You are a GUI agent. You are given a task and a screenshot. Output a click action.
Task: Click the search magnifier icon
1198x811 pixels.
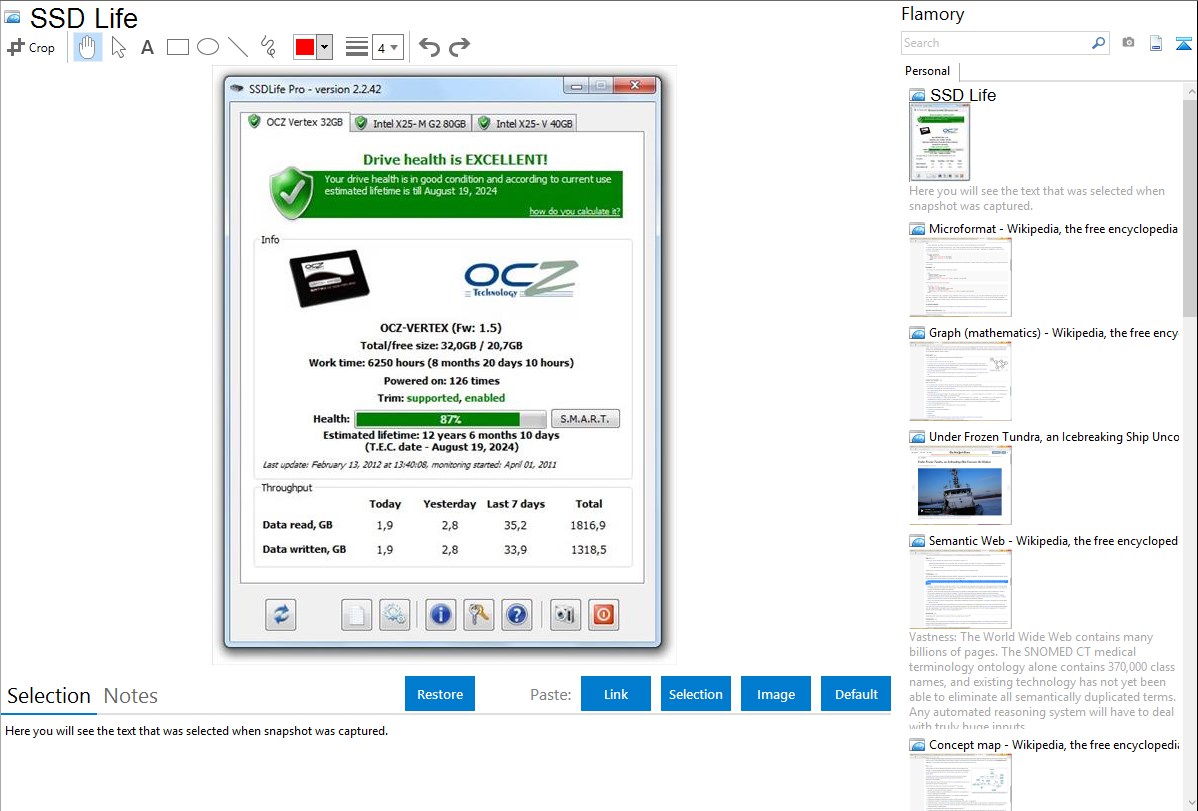pyautogui.click(x=1099, y=43)
